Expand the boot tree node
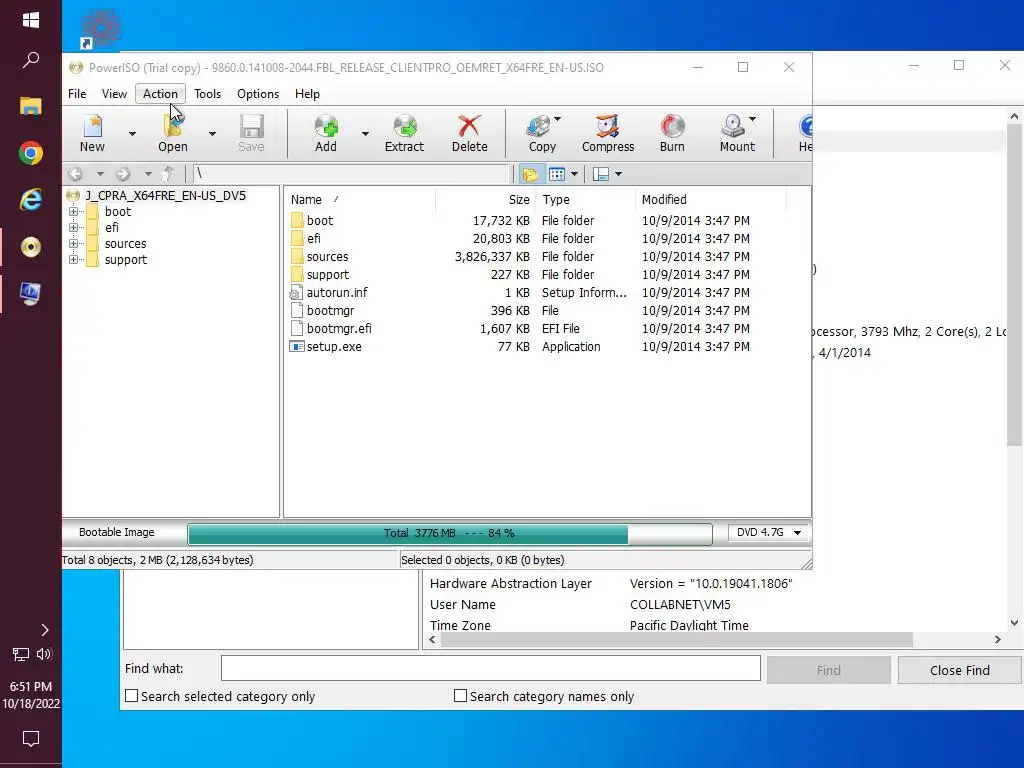The image size is (1024, 768). coord(73,212)
